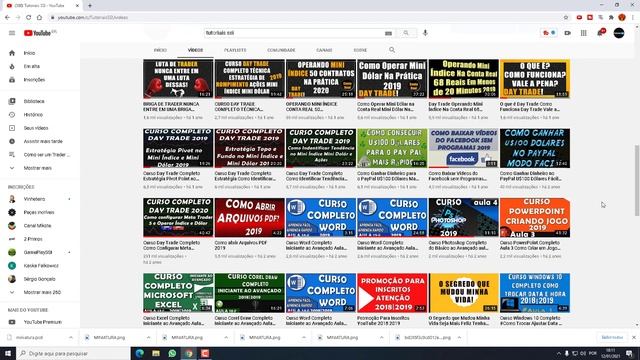Click the page vertical scrollbar thumb
Screen dimensions: 640x360
coord(637,180)
